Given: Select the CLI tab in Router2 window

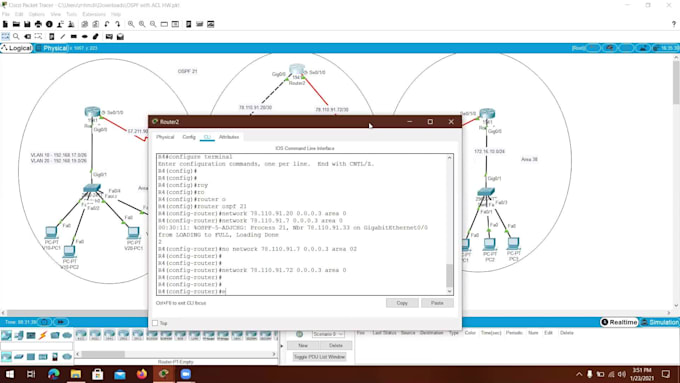Looking at the screenshot, I should [x=207, y=137].
